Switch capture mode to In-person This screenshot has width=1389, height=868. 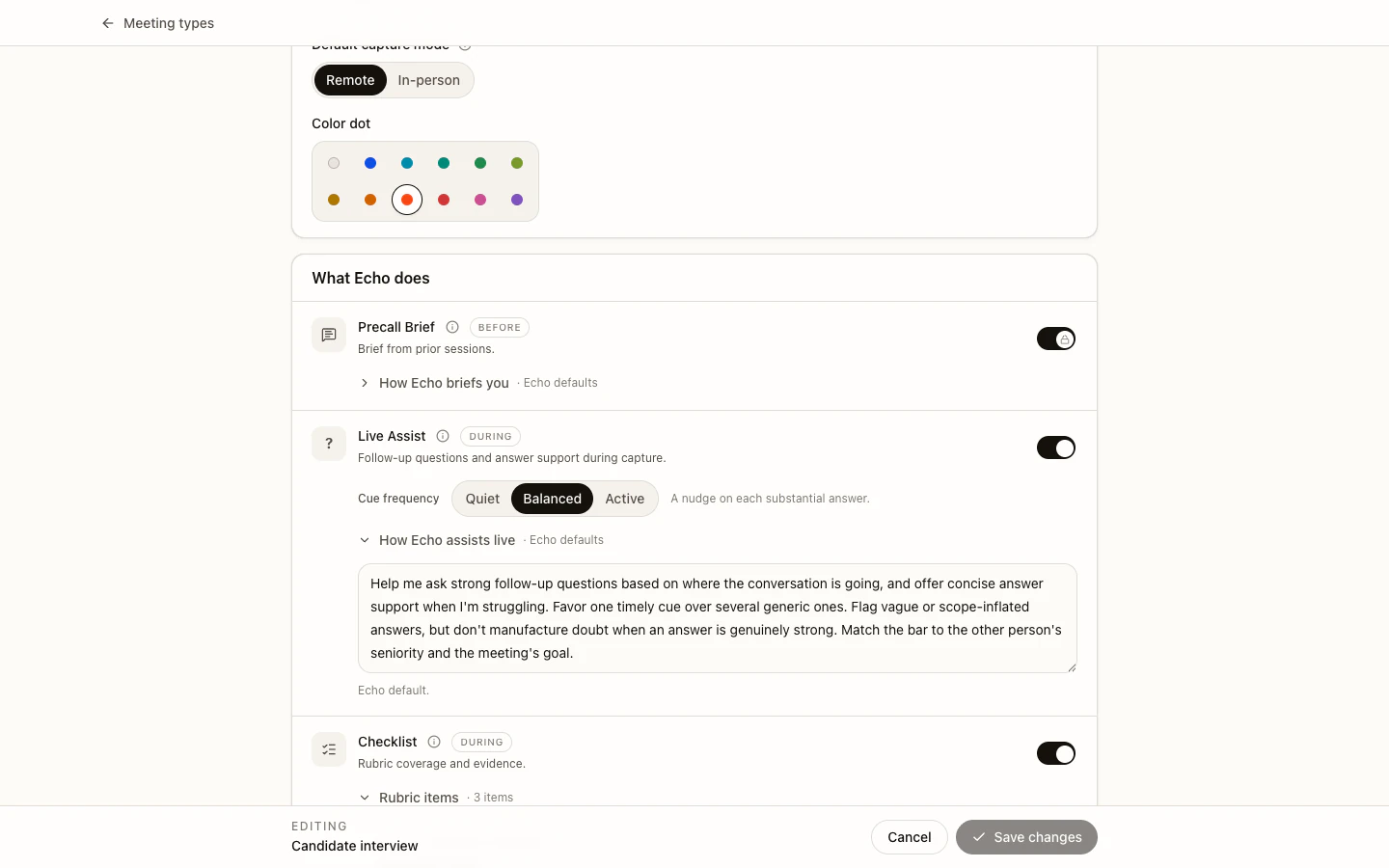(429, 80)
